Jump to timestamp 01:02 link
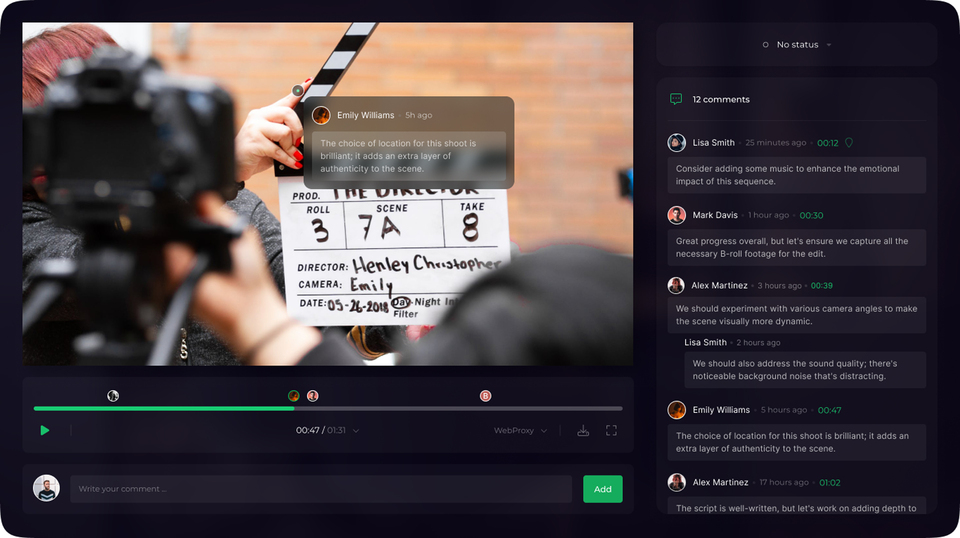Image resolution: width=960 pixels, height=538 pixels. pos(829,482)
